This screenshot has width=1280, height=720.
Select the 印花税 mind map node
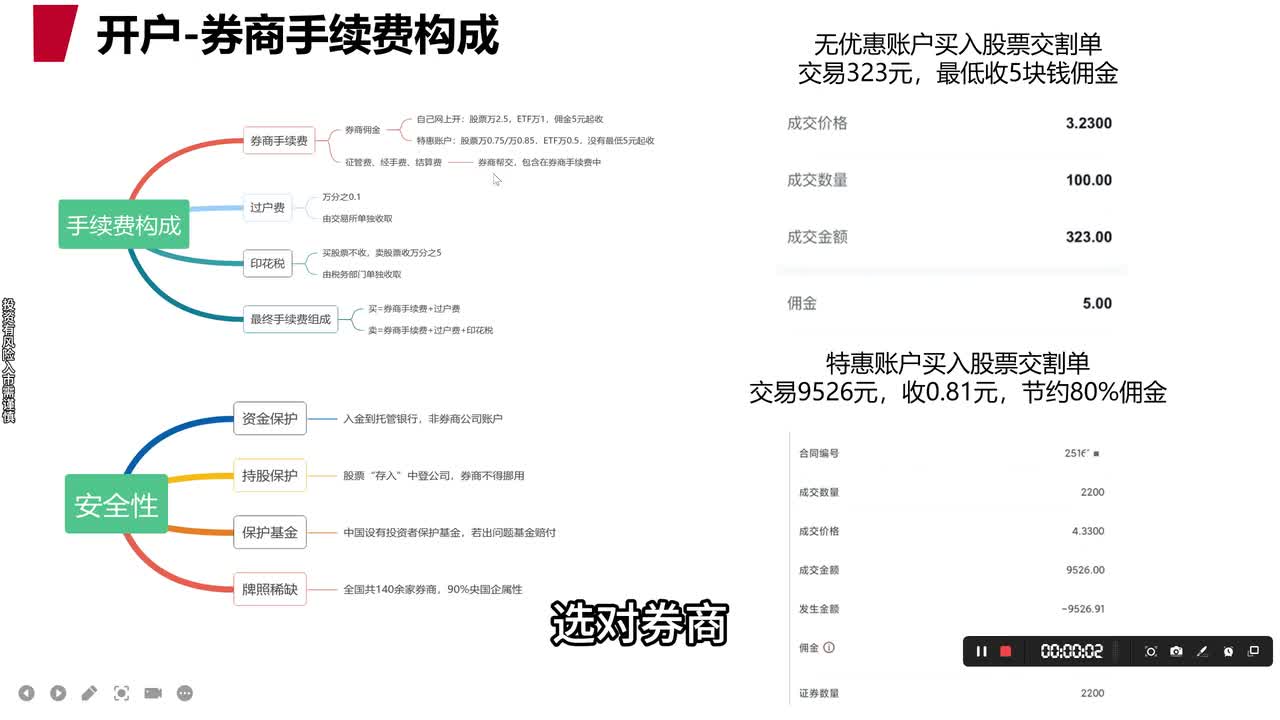(x=267, y=263)
